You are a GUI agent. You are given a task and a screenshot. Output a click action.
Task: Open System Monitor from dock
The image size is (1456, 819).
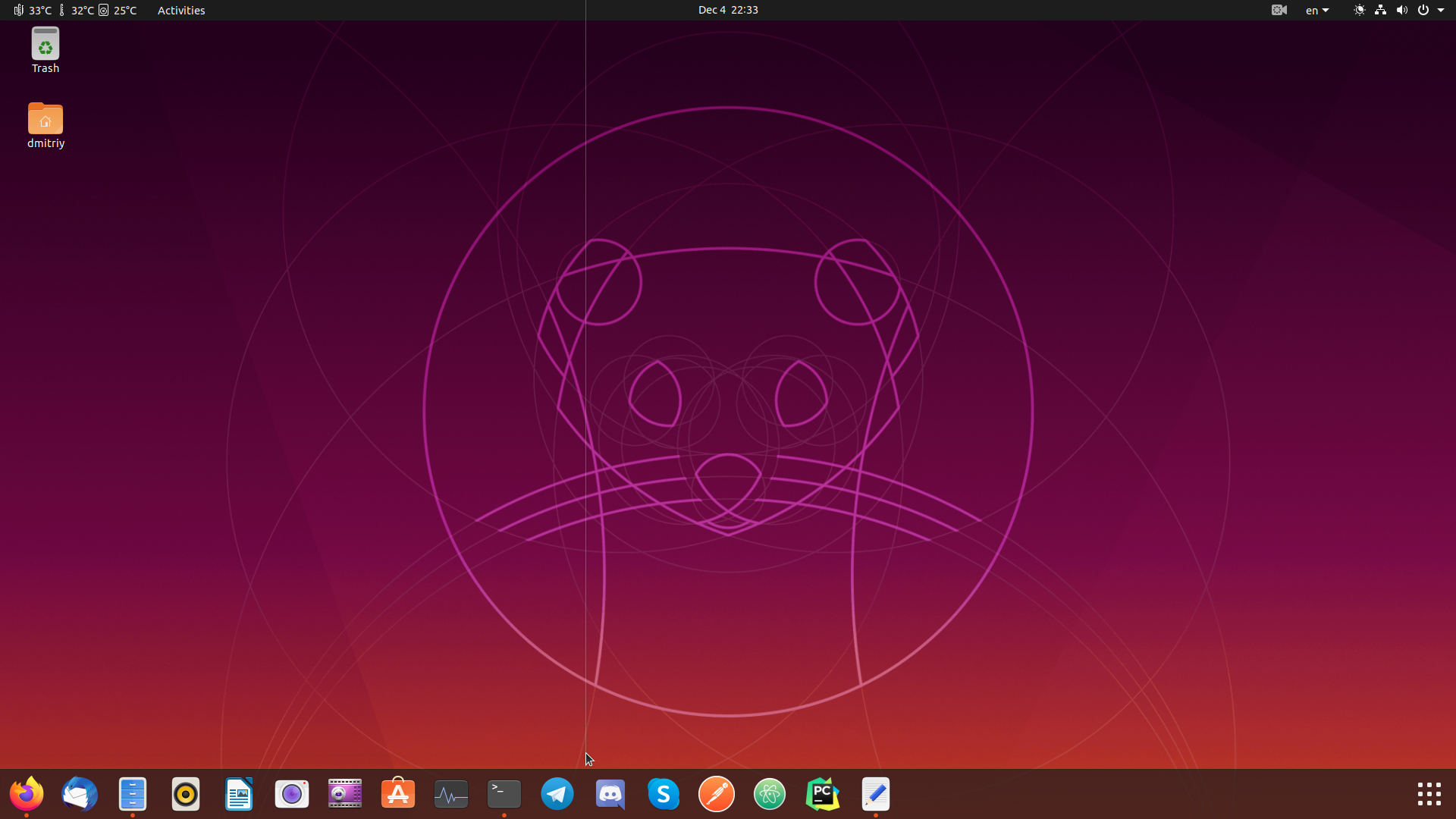pyautogui.click(x=451, y=794)
